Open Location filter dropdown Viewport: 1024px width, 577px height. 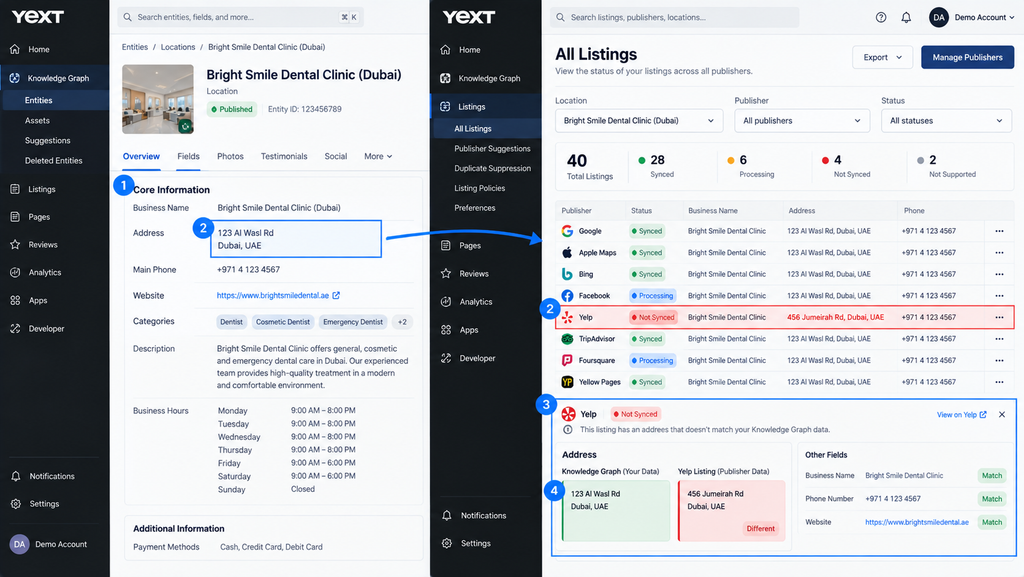pyautogui.click(x=639, y=121)
